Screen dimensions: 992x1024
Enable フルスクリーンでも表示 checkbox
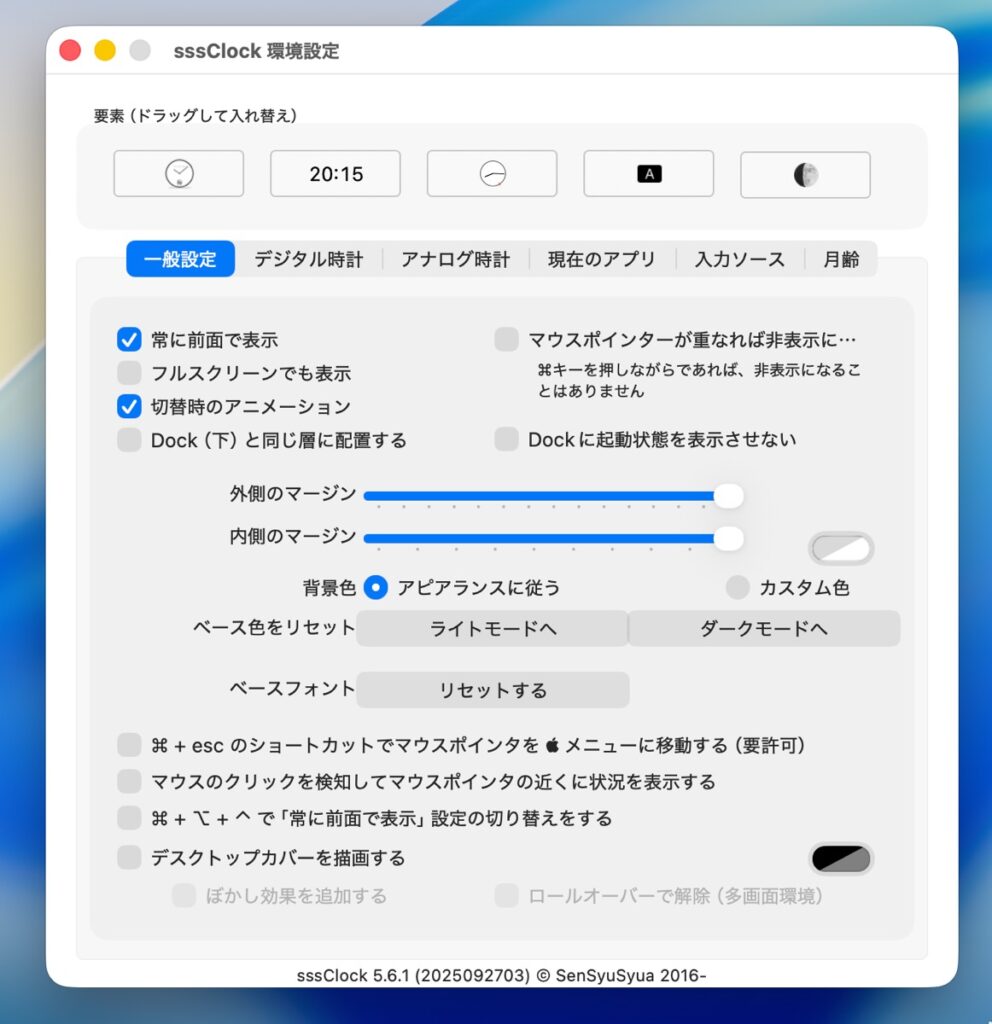129,373
